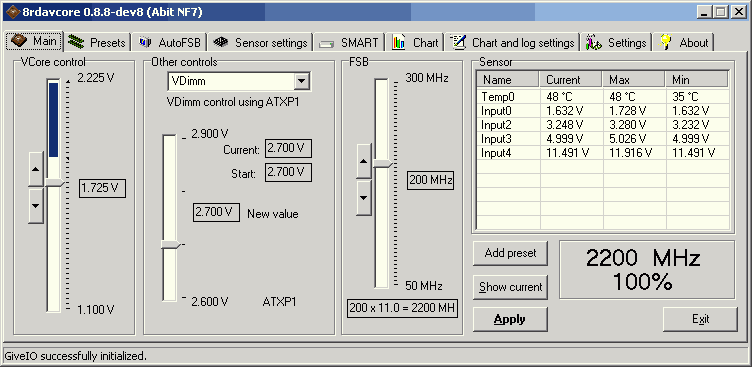Increase VCore with the up arrow
Screen dimensions: 752x367
(x=36, y=169)
